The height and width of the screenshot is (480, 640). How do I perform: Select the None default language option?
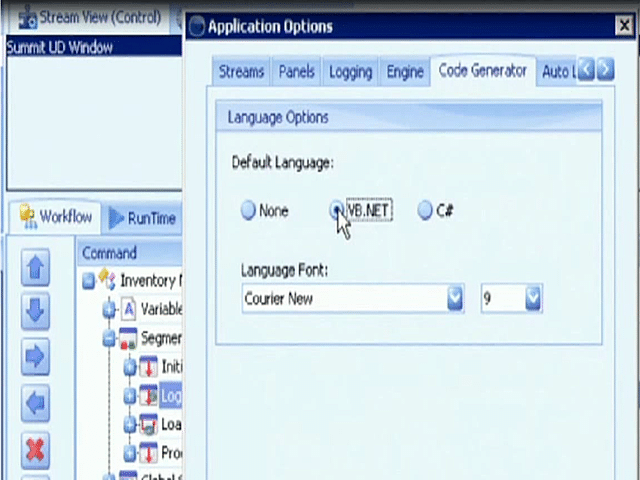point(248,211)
